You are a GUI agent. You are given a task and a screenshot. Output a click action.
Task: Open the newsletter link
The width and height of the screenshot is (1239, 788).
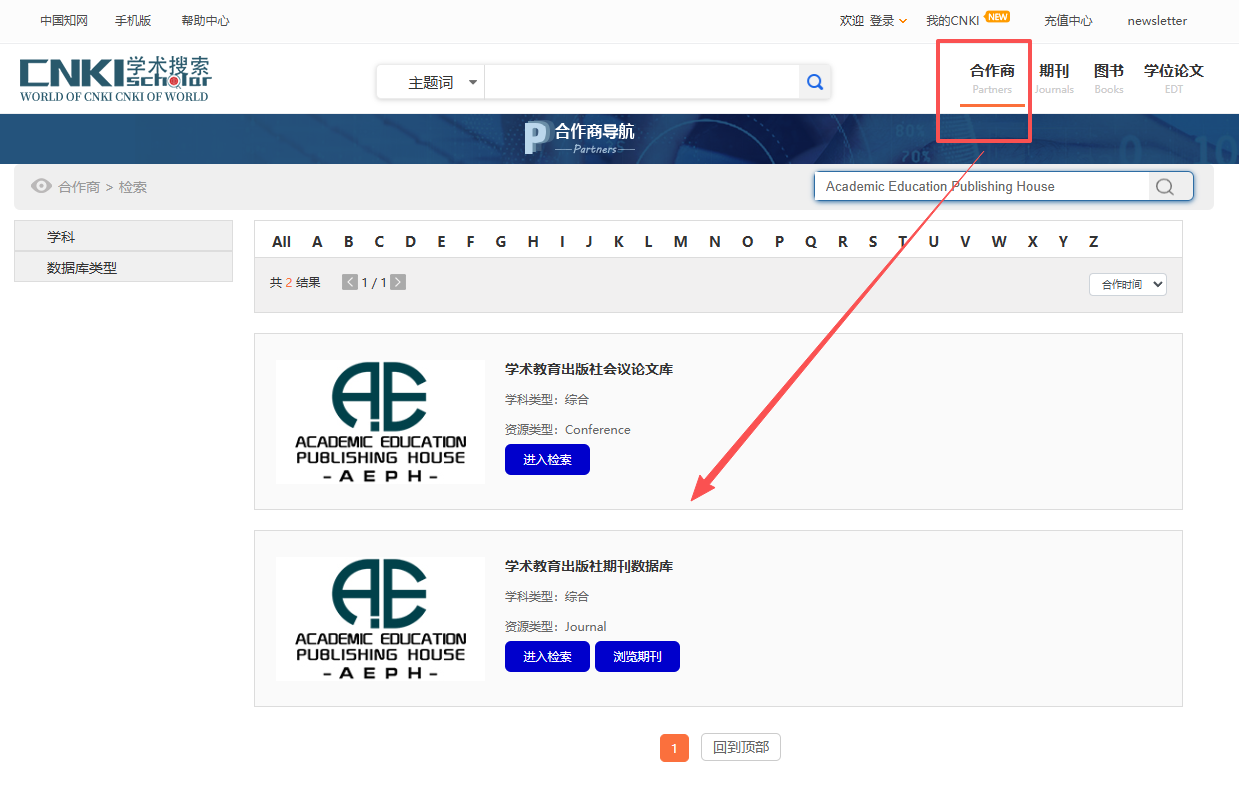(x=1157, y=20)
